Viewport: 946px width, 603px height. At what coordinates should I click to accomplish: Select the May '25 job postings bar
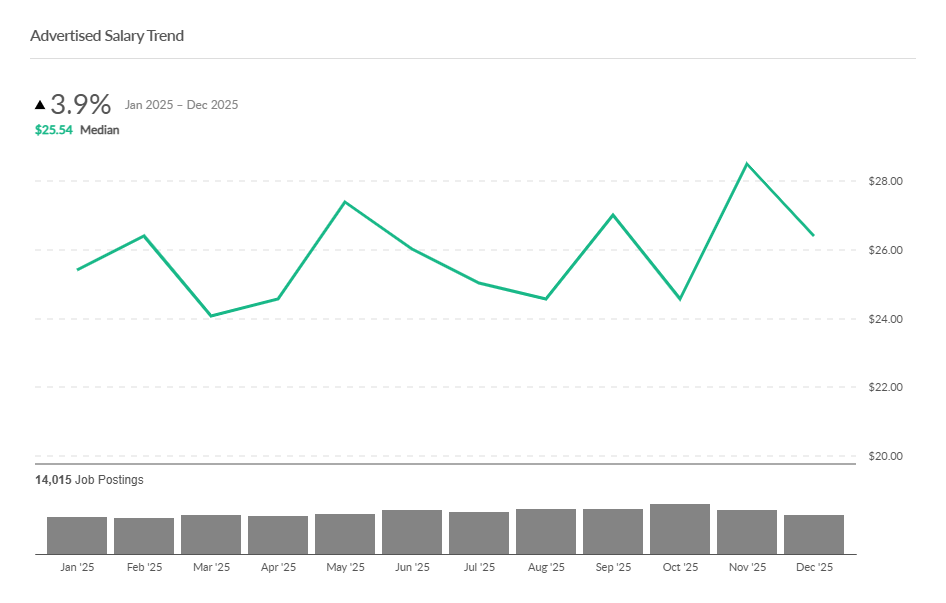point(345,534)
